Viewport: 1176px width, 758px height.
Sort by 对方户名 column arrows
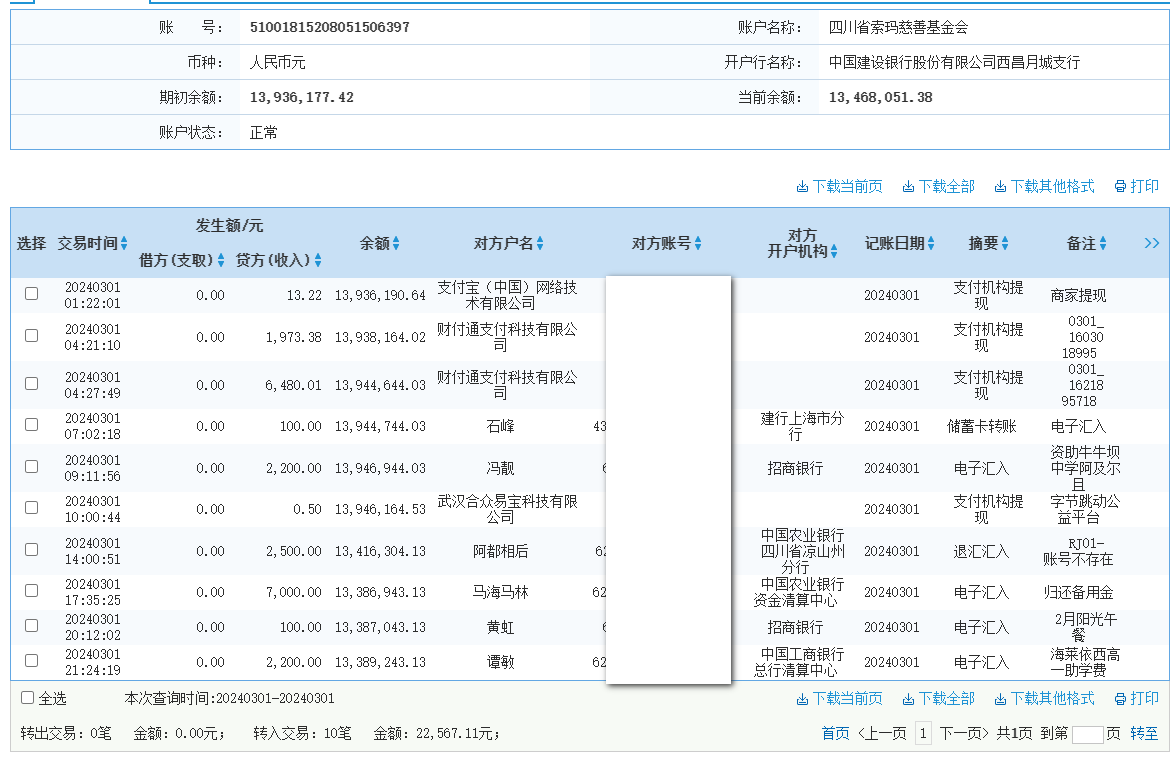(x=540, y=243)
